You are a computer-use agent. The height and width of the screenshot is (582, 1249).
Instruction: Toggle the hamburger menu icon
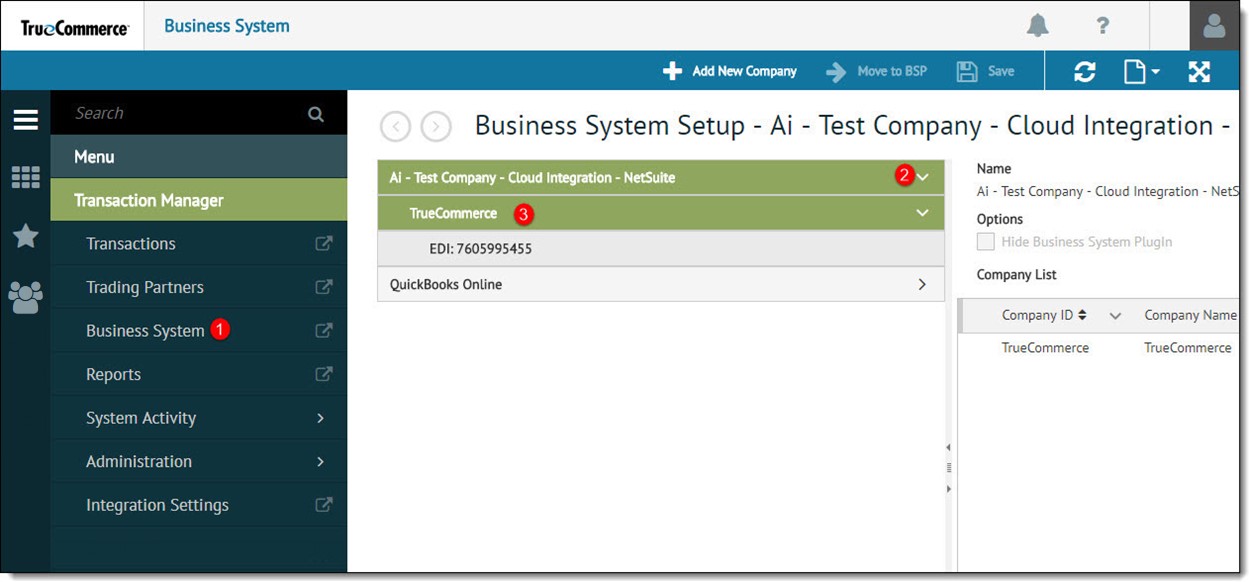click(26, 120)
